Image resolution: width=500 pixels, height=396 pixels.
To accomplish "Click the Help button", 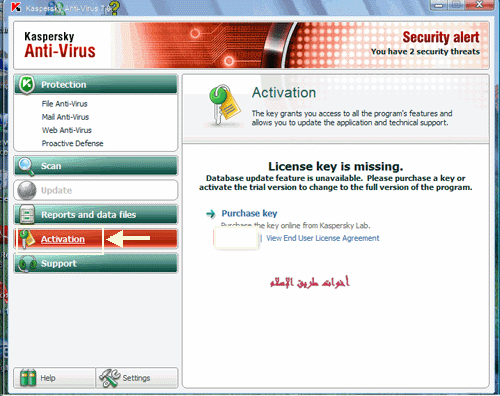I will click(55, 378).
